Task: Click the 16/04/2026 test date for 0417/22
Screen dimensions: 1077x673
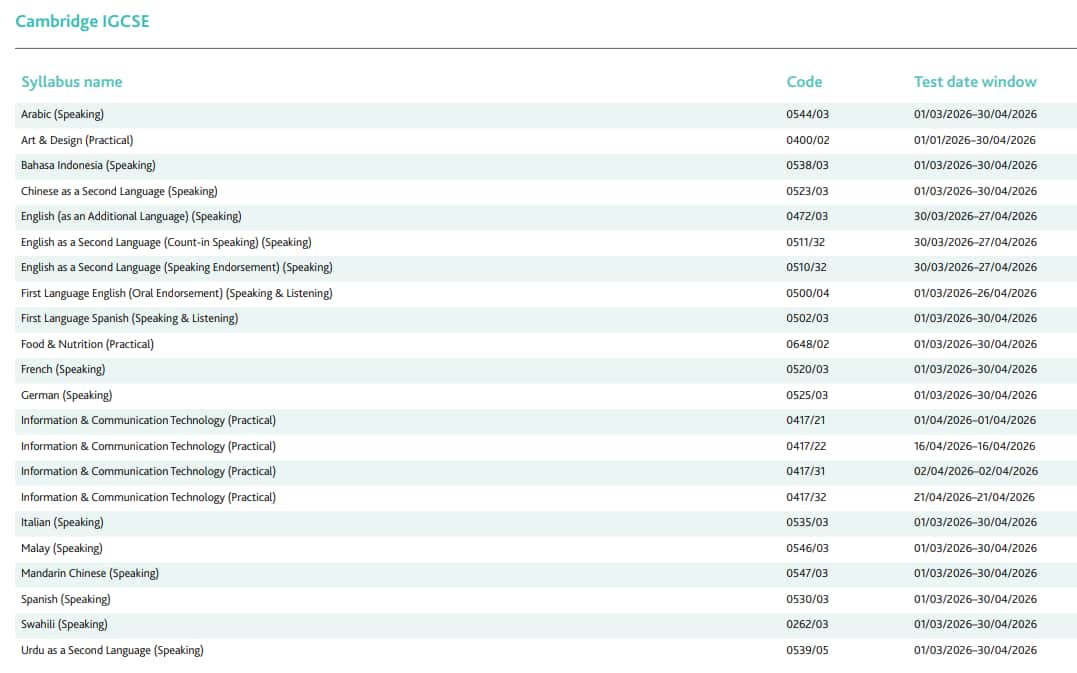Action: click(974, 446)
